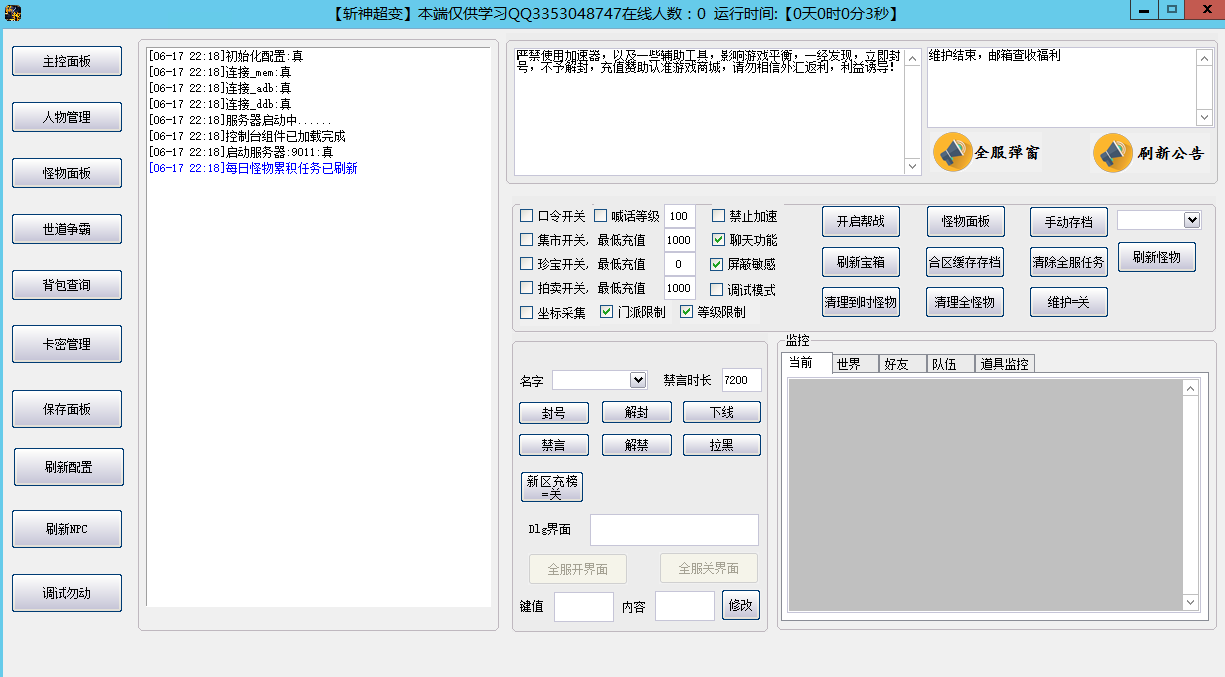Open the 道具监控 tab
This screenshot has height=677, width=1225.
click(x=1004, y=364)
